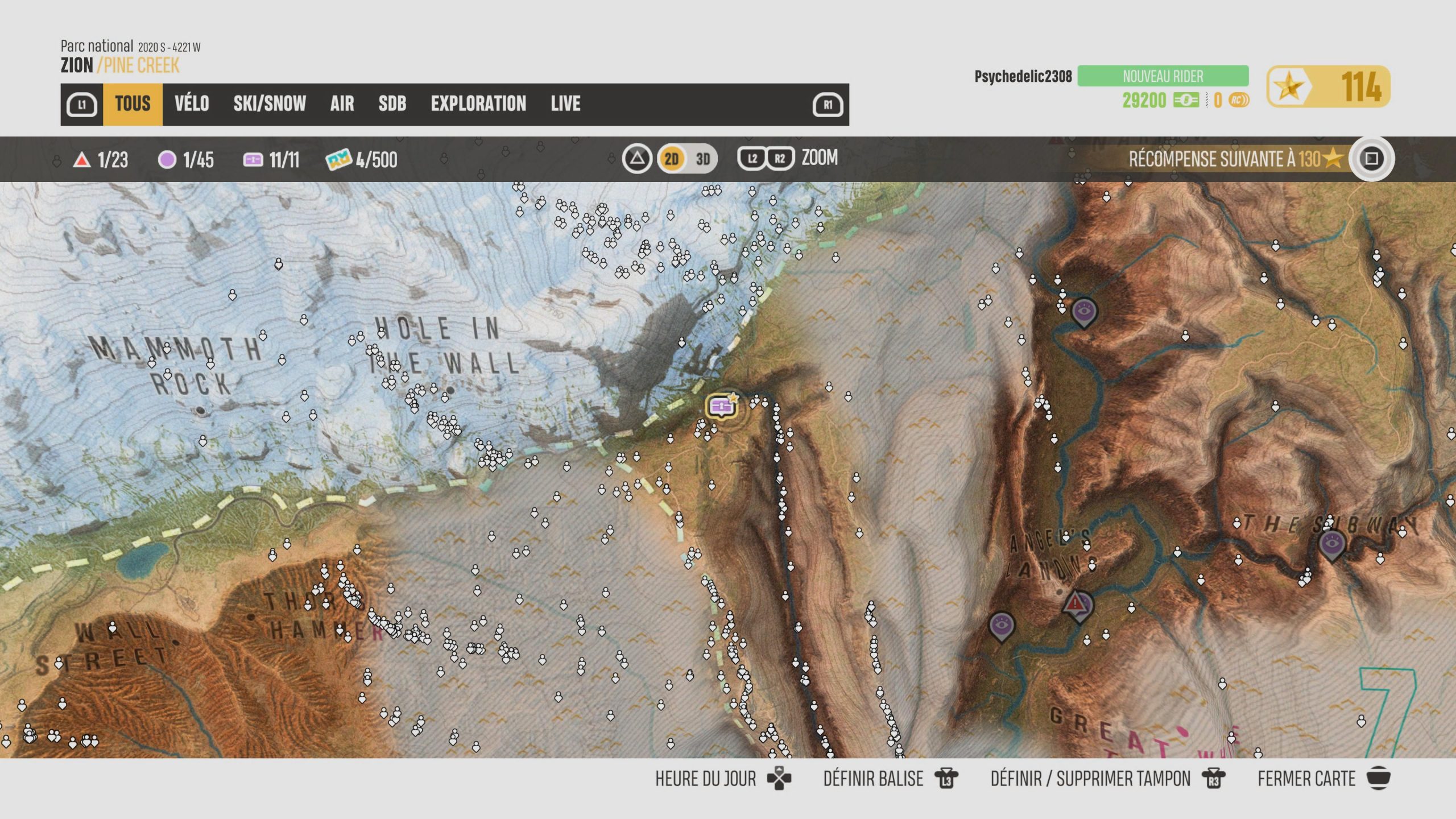Click the small blue lake on map
The image size is (1456, 819).
143,559
